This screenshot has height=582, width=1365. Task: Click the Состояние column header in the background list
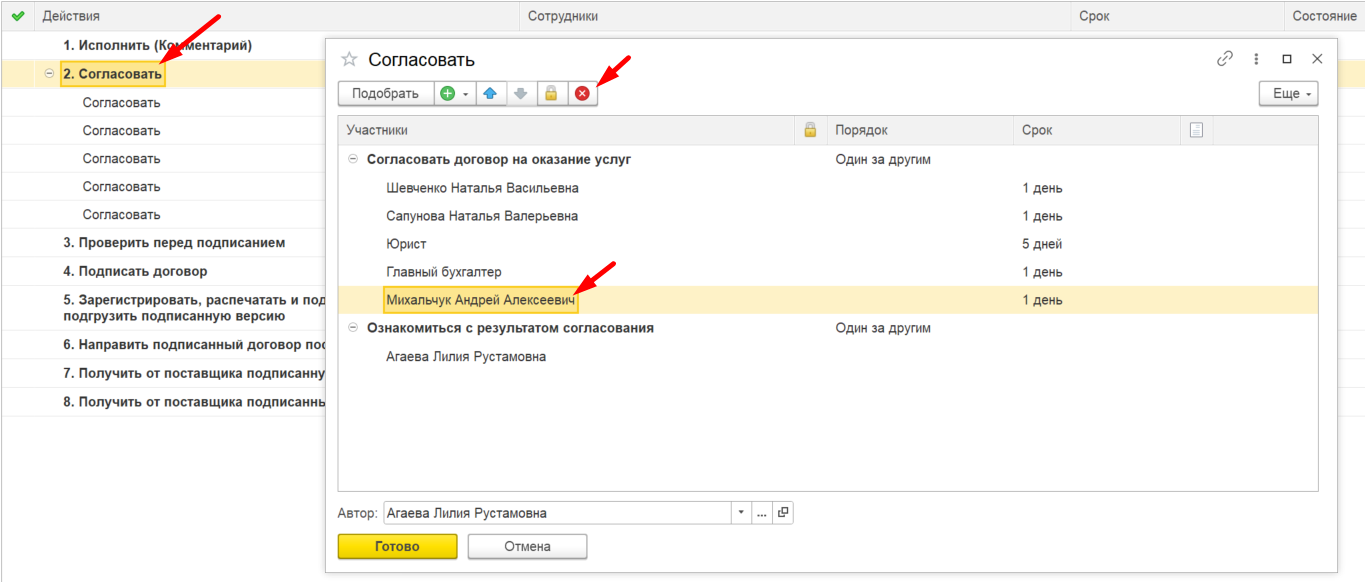tap(1324, 16)
